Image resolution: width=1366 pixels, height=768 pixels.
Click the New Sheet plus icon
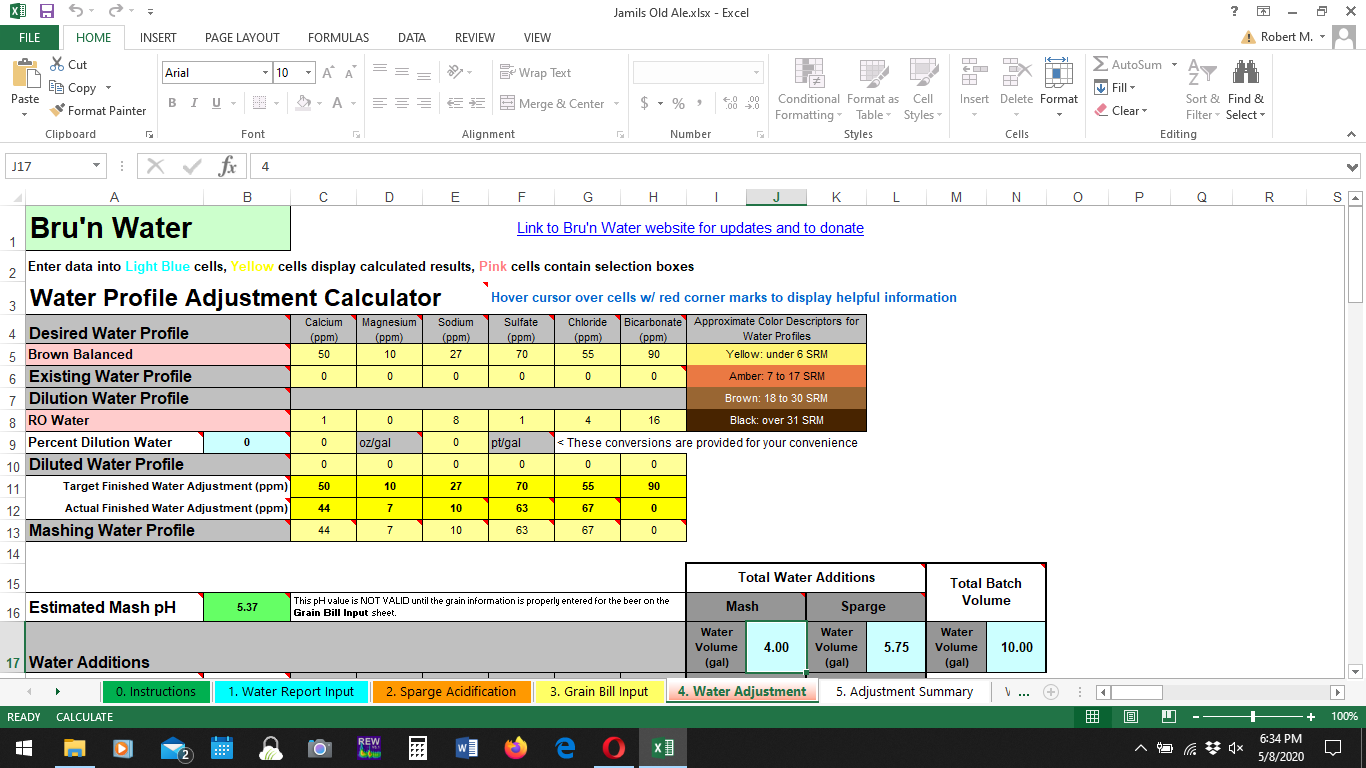click(1051, 691)
